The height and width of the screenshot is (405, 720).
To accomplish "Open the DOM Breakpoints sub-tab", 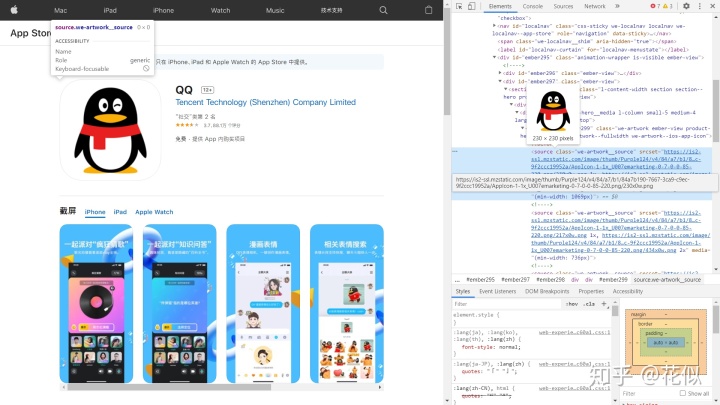I will (x=547, y=291).
